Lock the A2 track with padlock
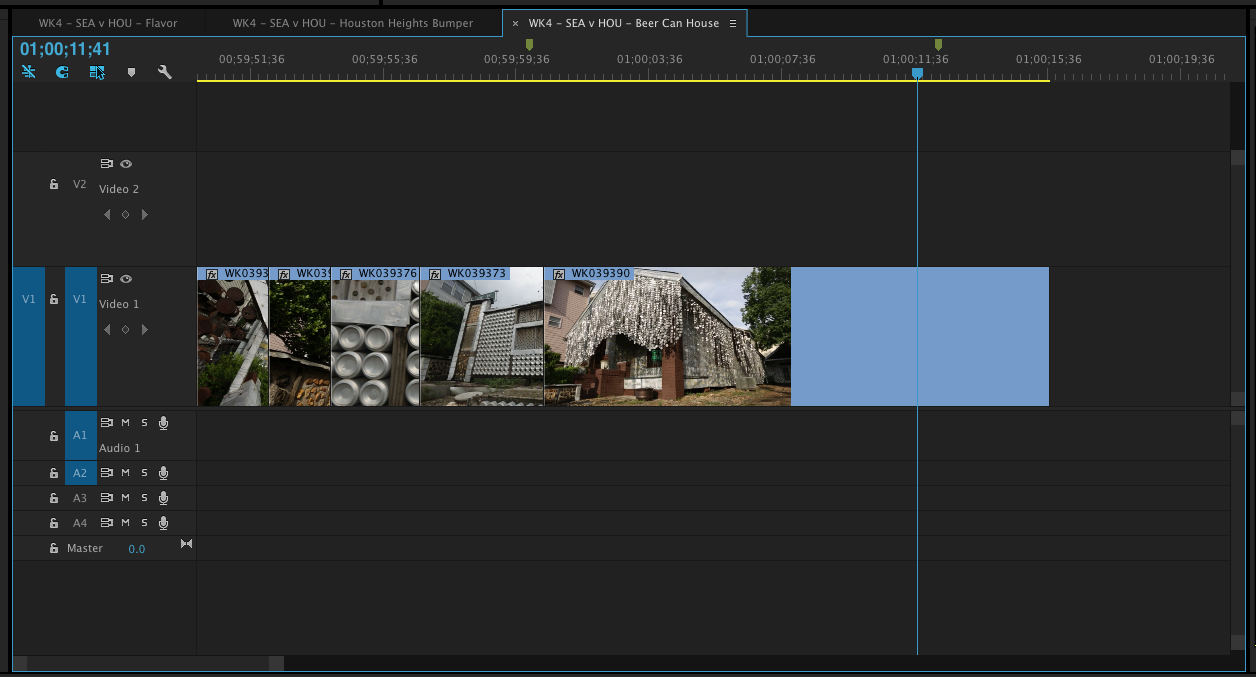Image resolution: width=1256 pixels, height=677 pixels. tap(54, 473)
